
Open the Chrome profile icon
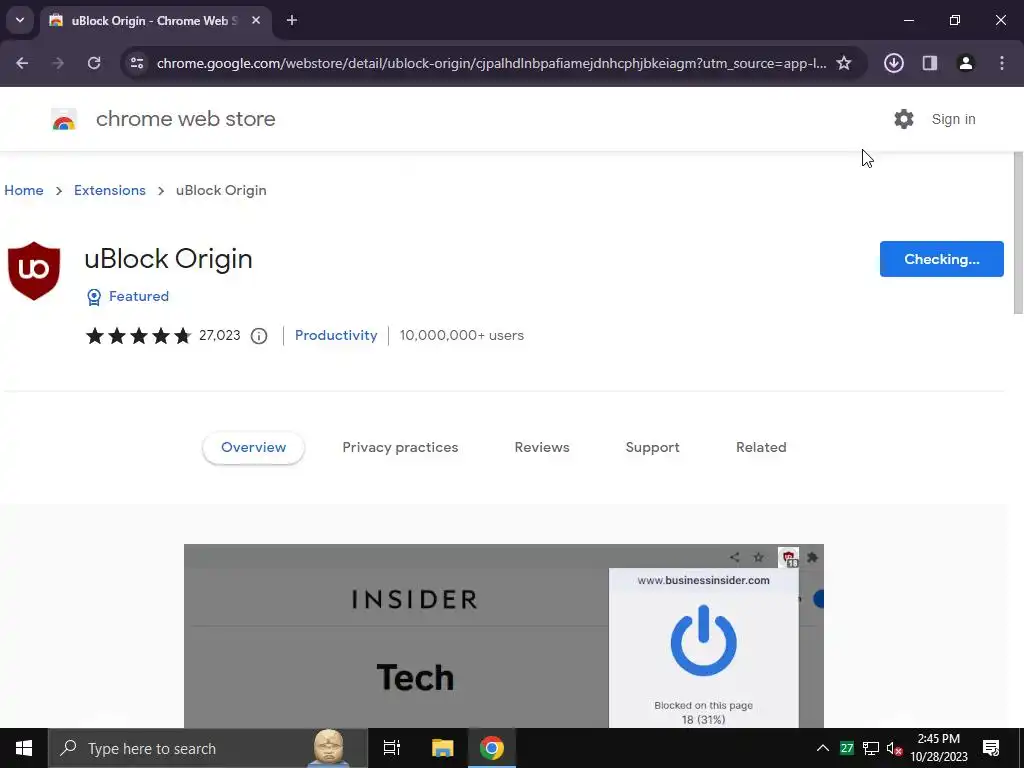pos(965,63)
